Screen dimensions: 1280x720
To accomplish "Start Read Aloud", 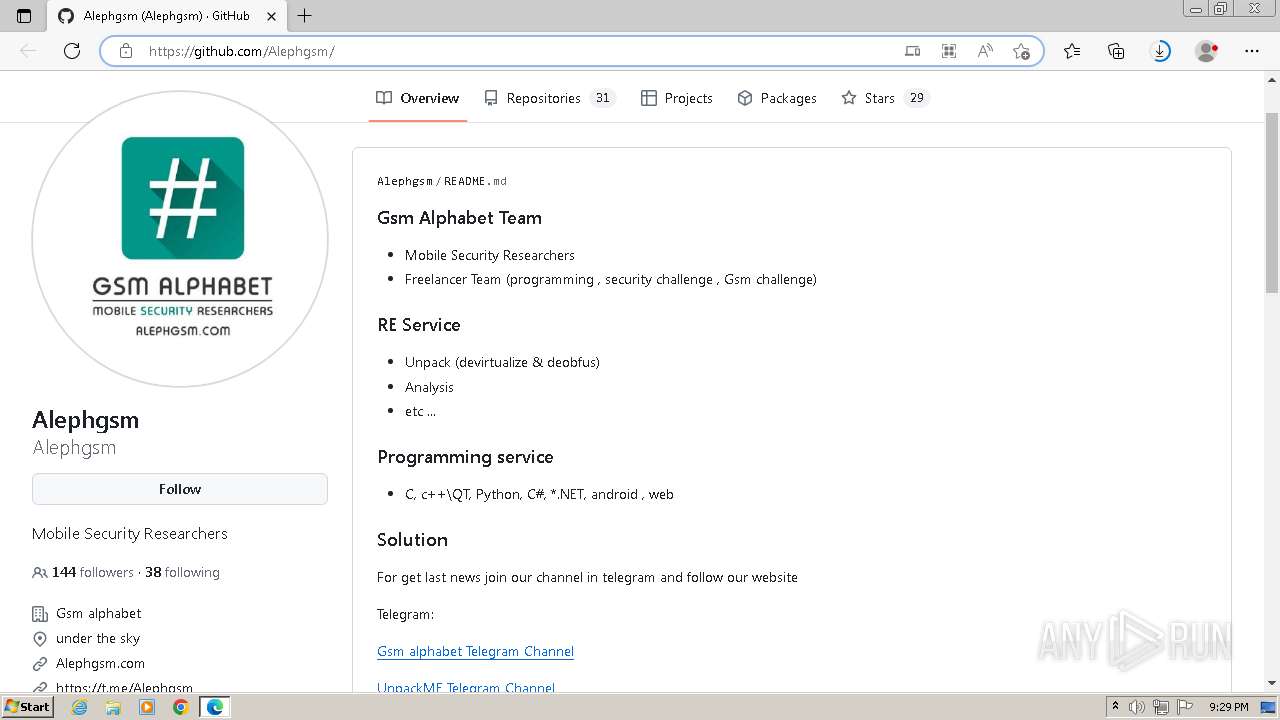I will pos(985,51).
